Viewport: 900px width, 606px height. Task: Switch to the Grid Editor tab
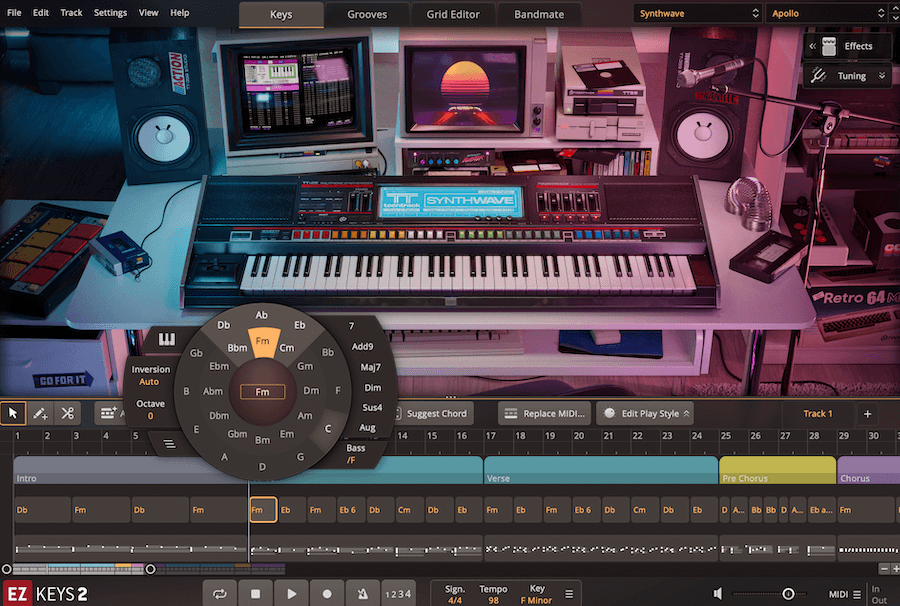click(x=453, y=14)
